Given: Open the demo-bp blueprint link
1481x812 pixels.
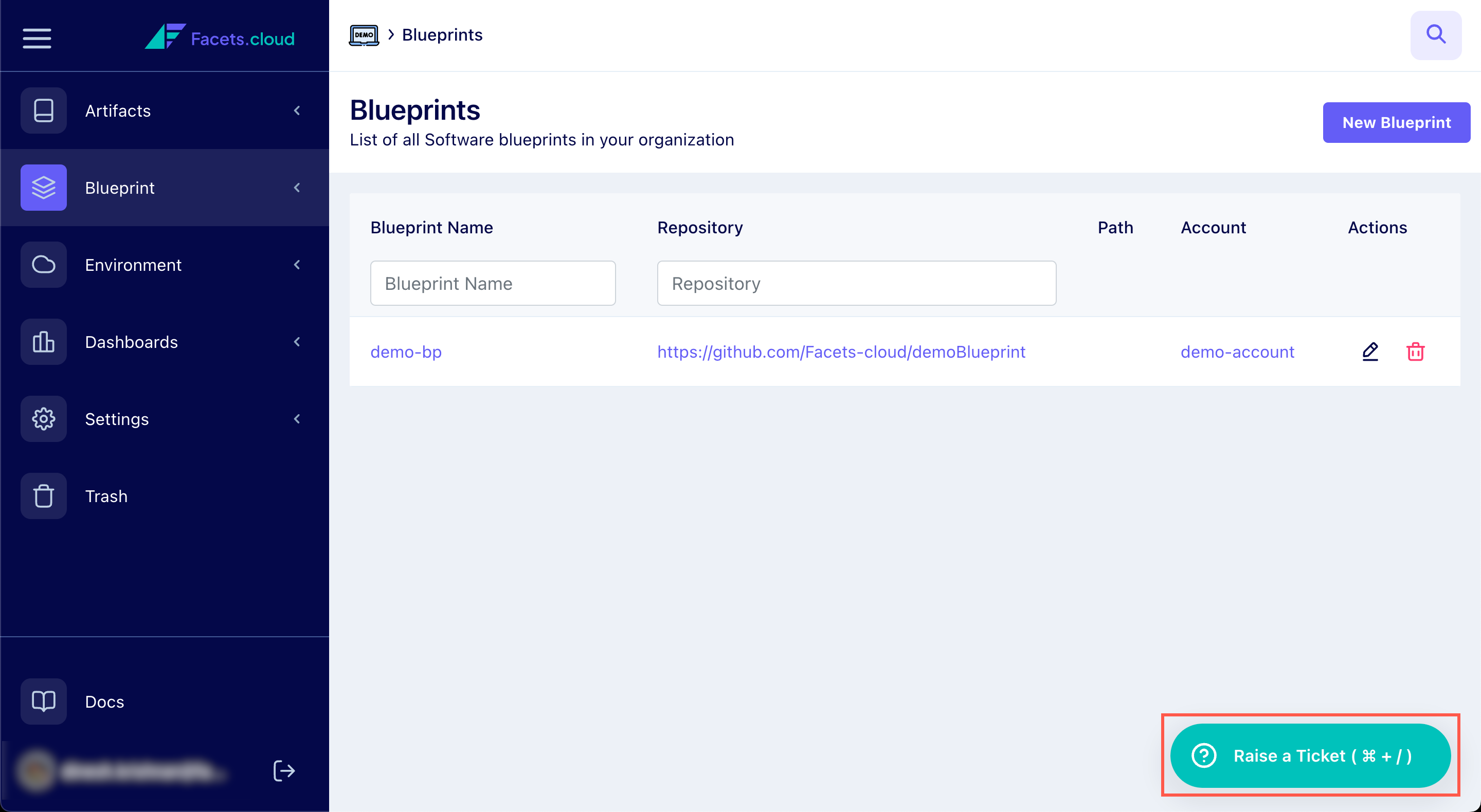Looking at the screenshot, I should pyautogui.click(x=406, y=351).
